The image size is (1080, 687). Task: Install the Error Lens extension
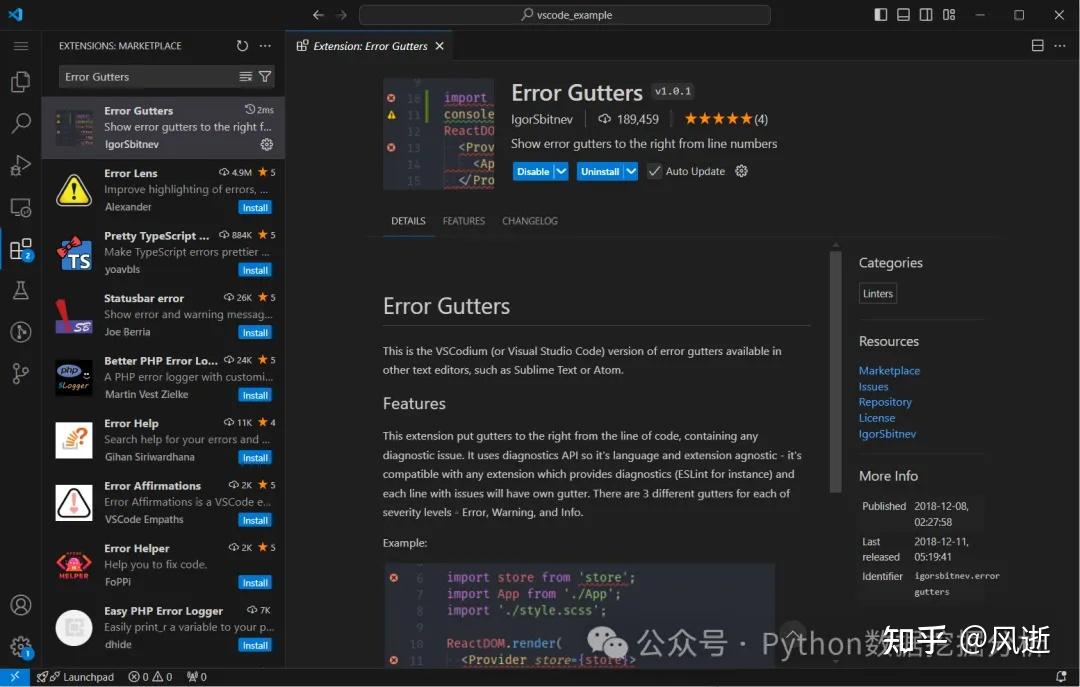click(x=255, y=208)
